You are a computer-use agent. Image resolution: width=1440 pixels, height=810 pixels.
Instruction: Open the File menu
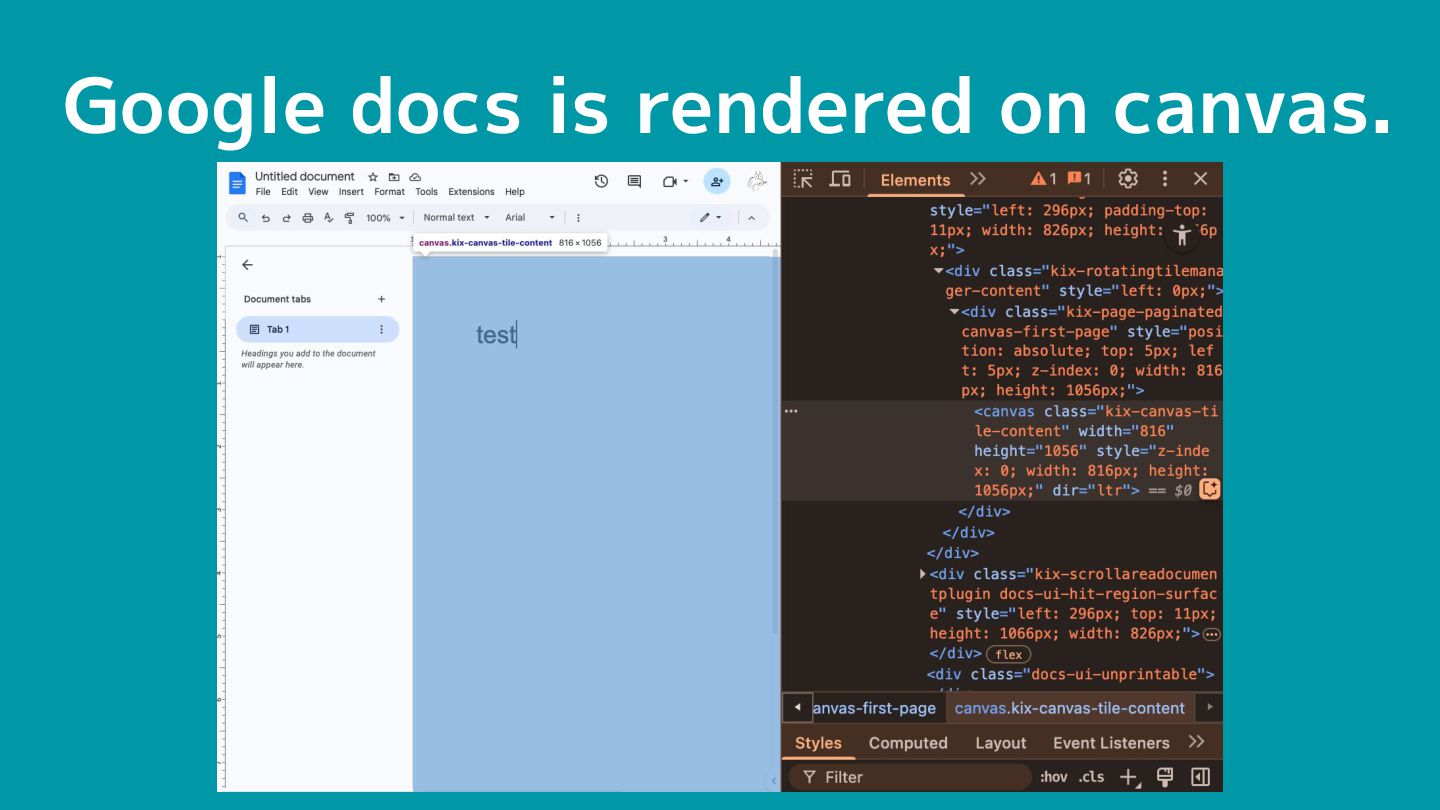[263, 192]
